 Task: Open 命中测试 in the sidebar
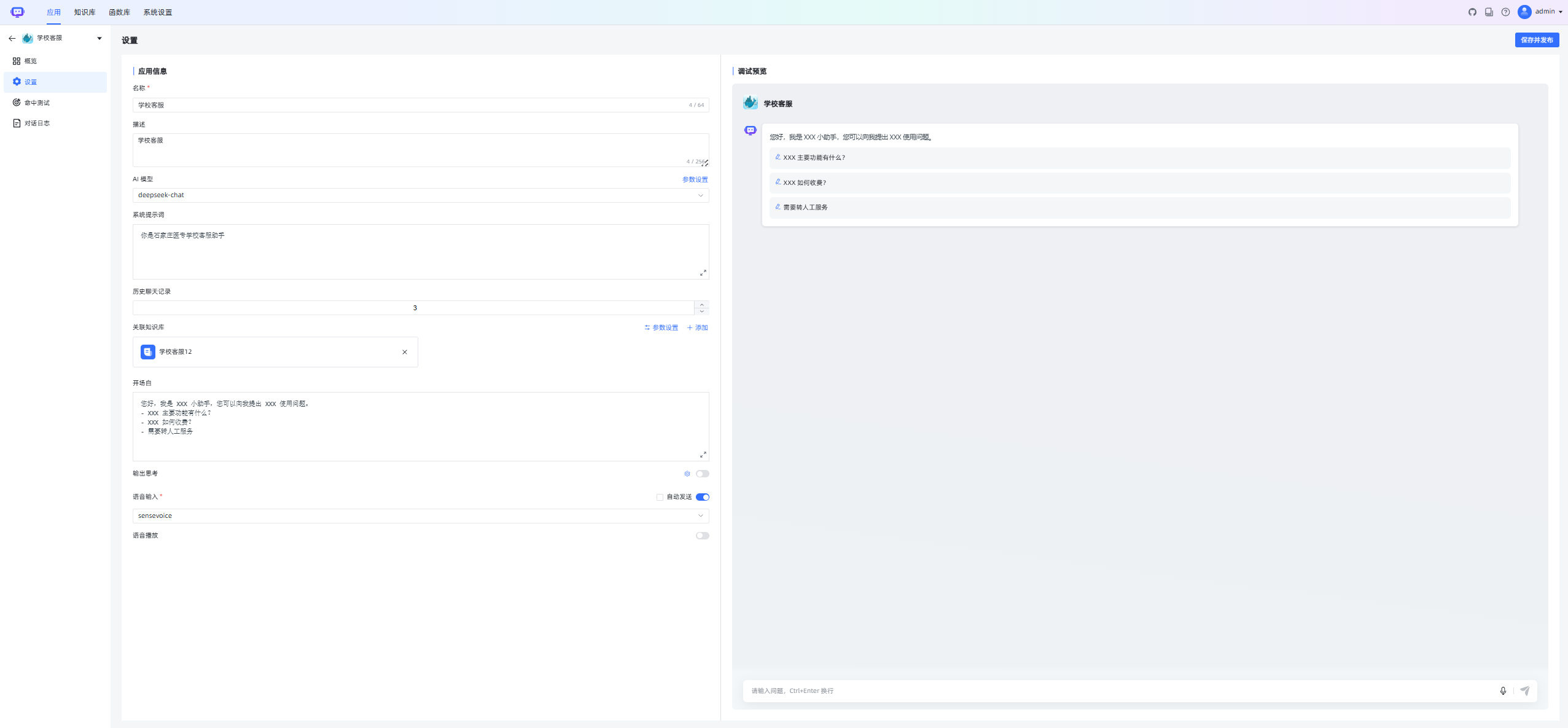[x=37, y=103]
